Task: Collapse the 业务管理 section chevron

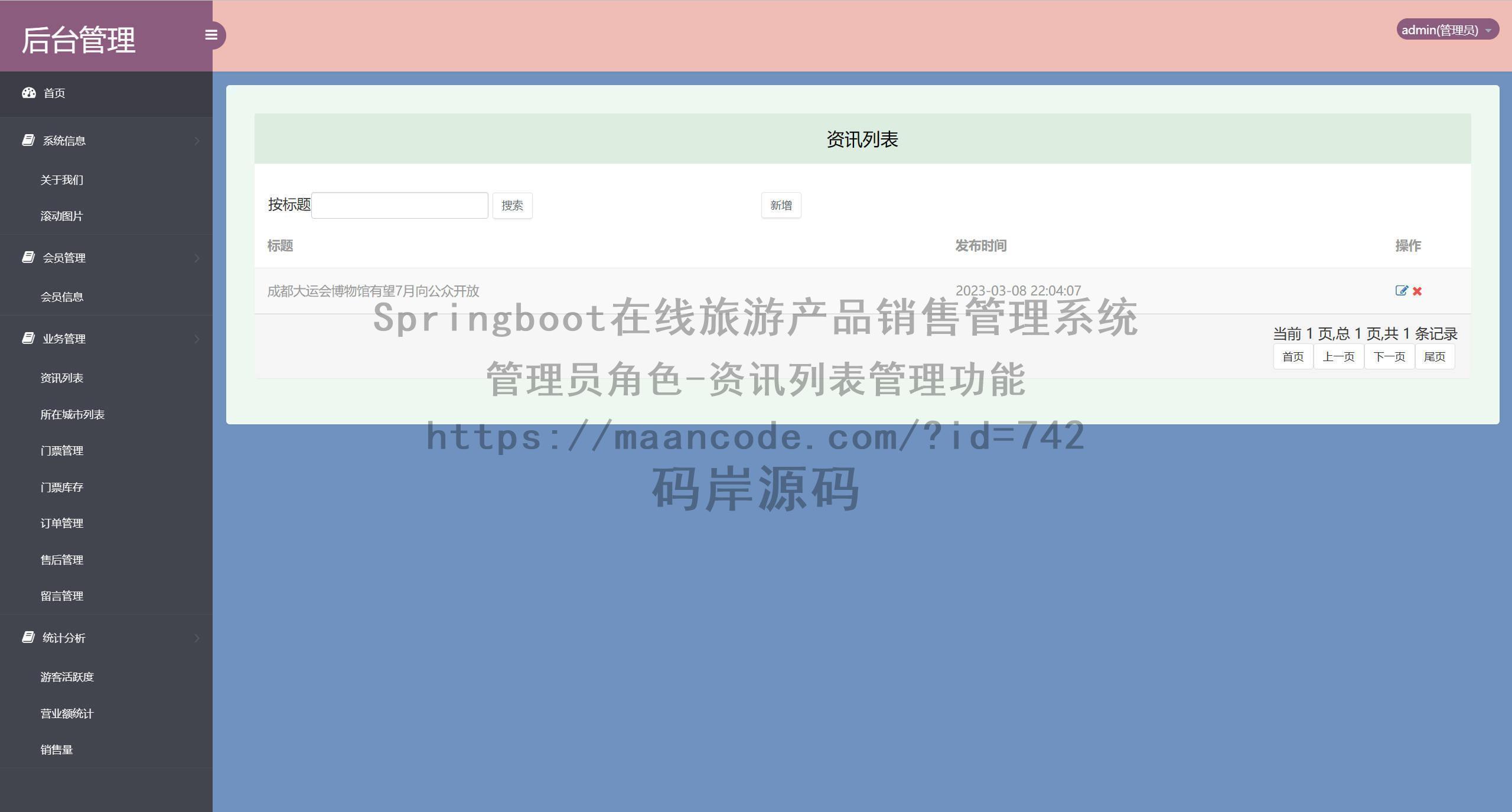Action: coord(197,339)
